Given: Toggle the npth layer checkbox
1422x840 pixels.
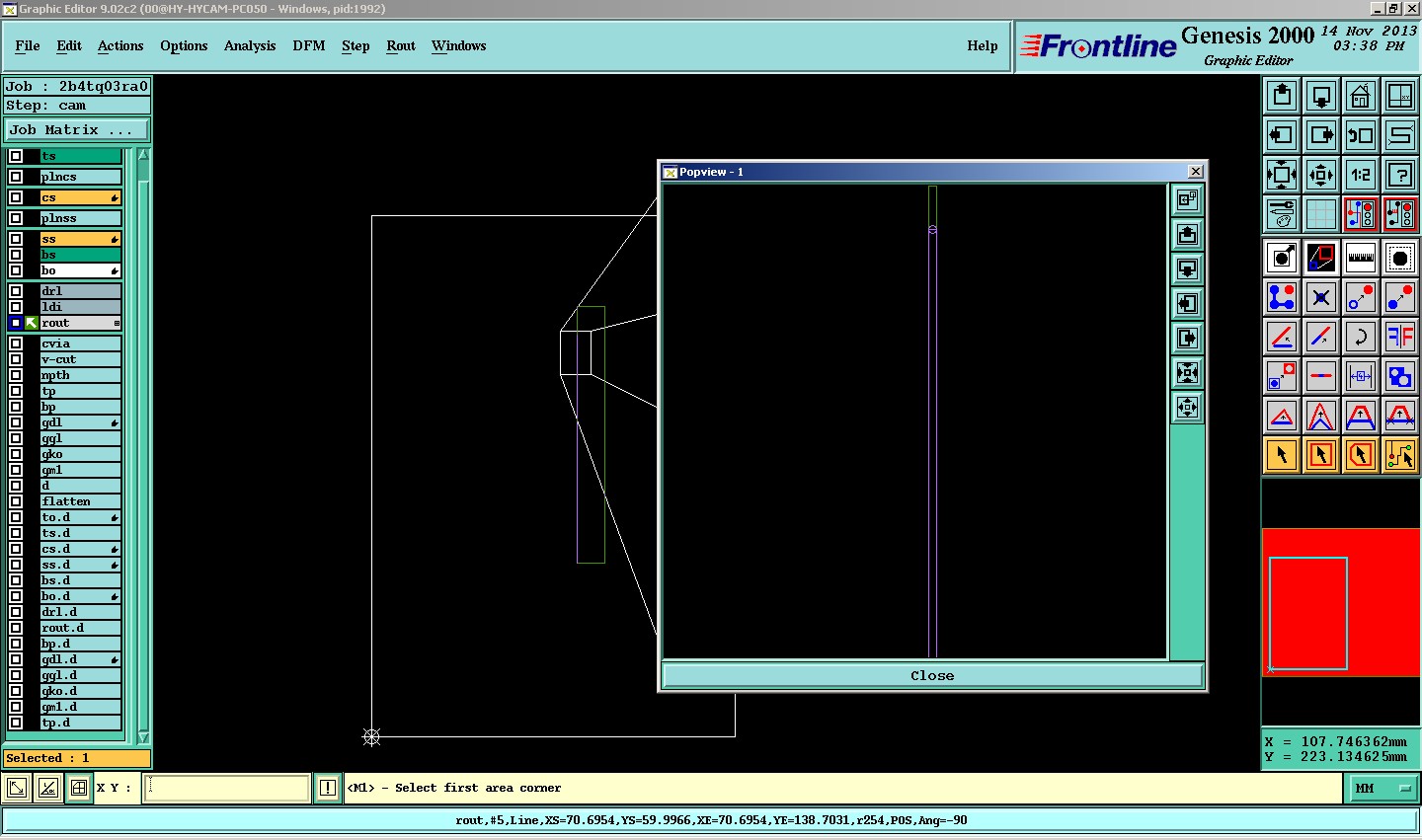Looking at the screenshot, I should pyautogui.click(x=16, y=375).
